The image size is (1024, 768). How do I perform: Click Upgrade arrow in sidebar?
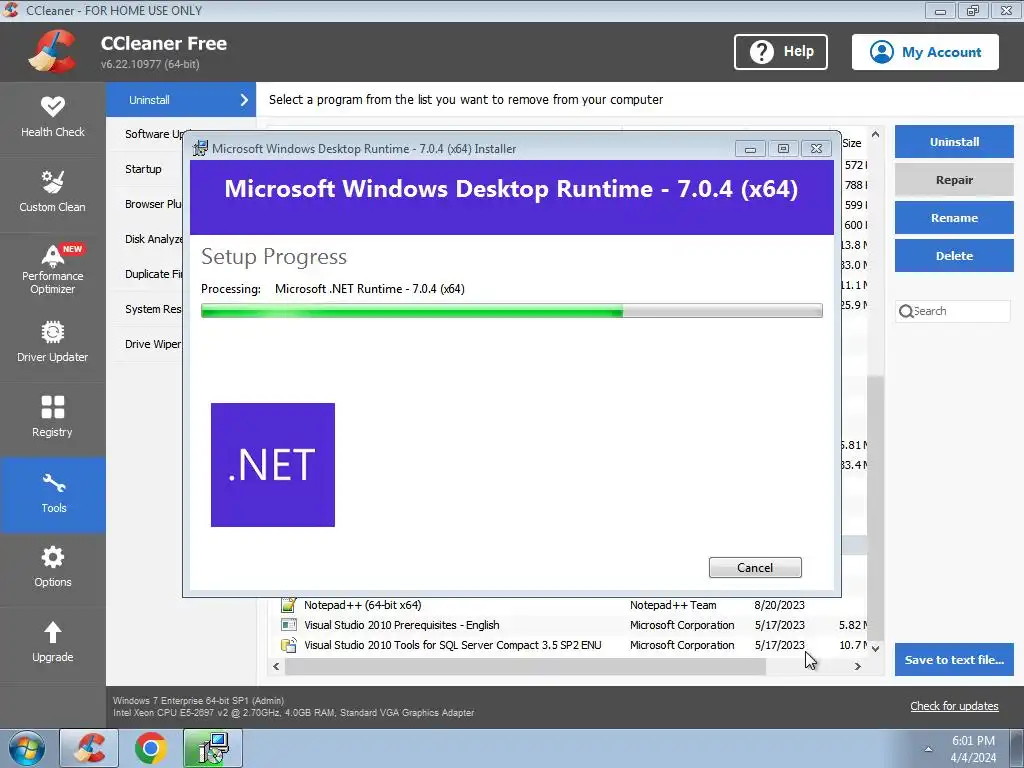[x=53, y=632]
